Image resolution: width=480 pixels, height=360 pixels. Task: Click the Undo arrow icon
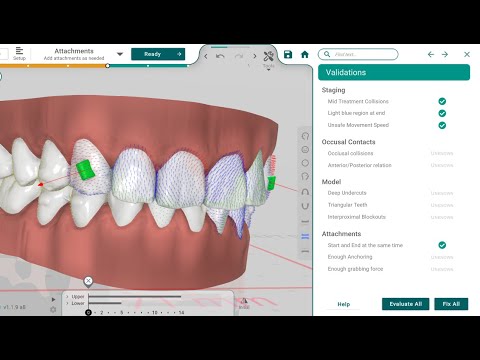[x=220, y=56]
